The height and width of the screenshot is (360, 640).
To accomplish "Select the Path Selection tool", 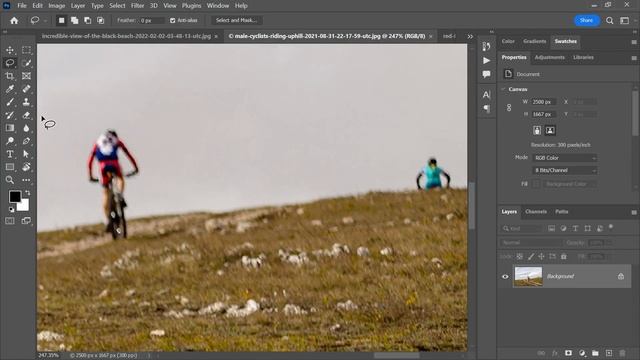I will [26, 154].
